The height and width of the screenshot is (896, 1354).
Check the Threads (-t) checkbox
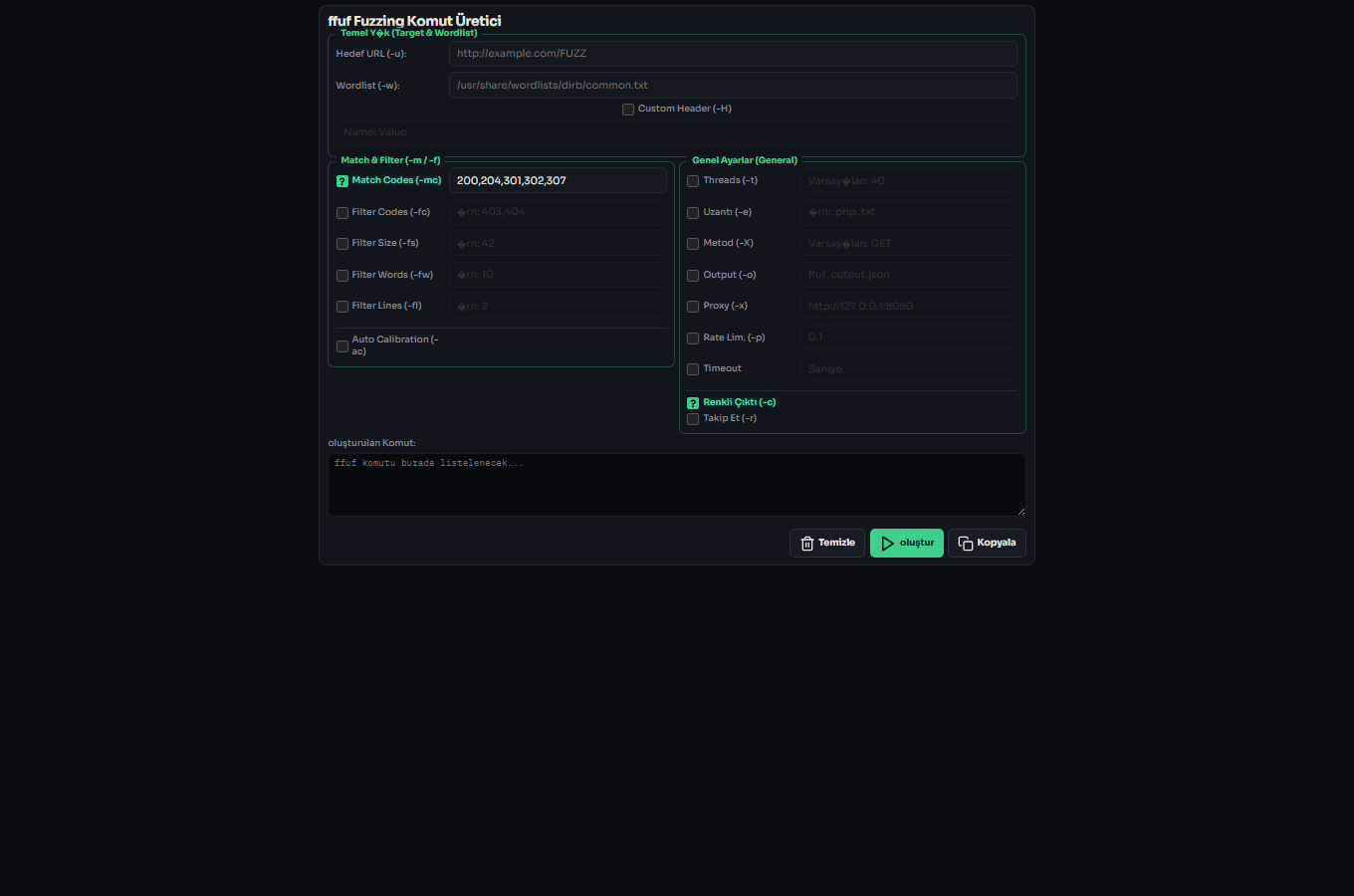click(x=693, y=181)
